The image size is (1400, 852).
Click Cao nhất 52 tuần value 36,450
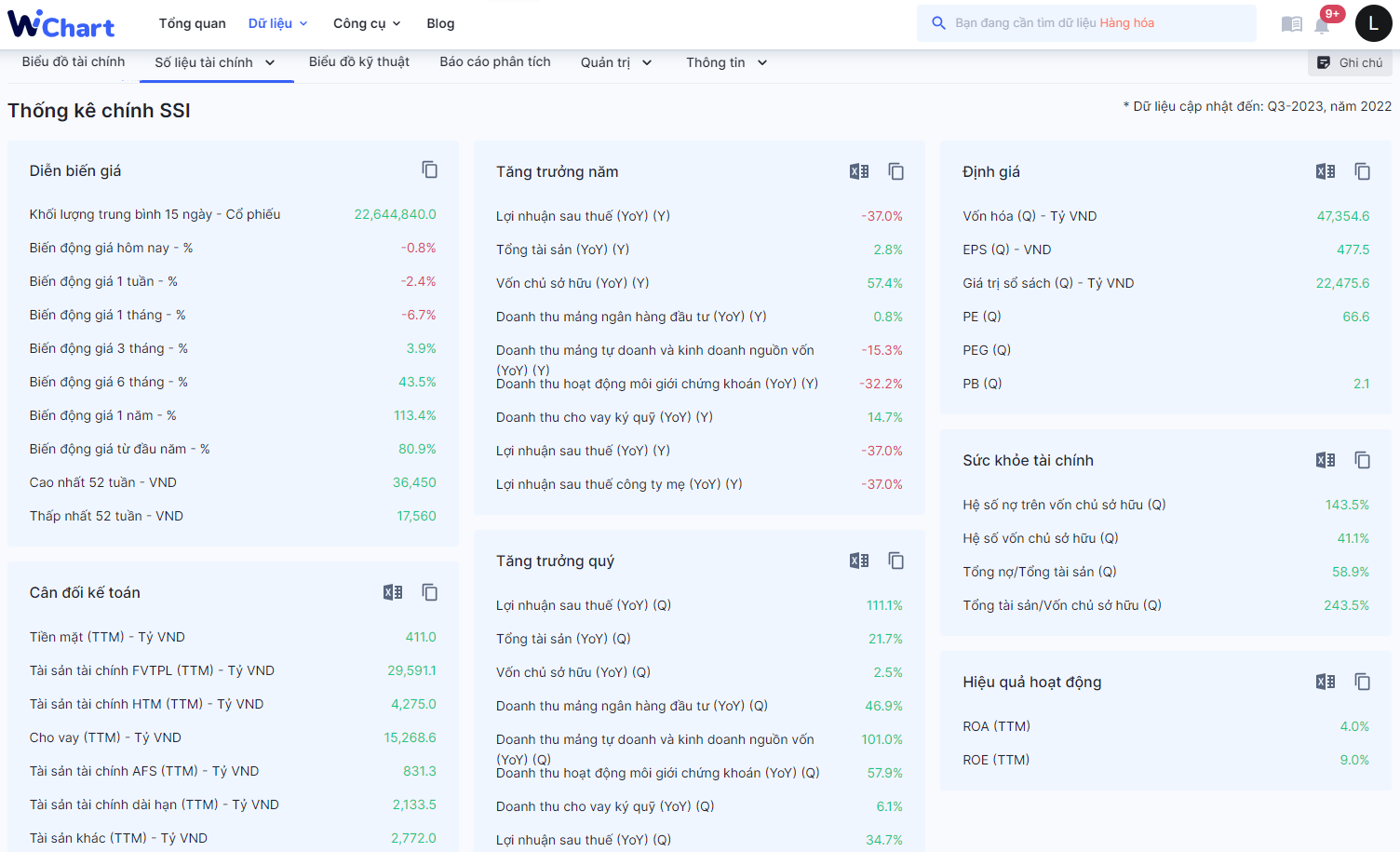click(414, 482)
